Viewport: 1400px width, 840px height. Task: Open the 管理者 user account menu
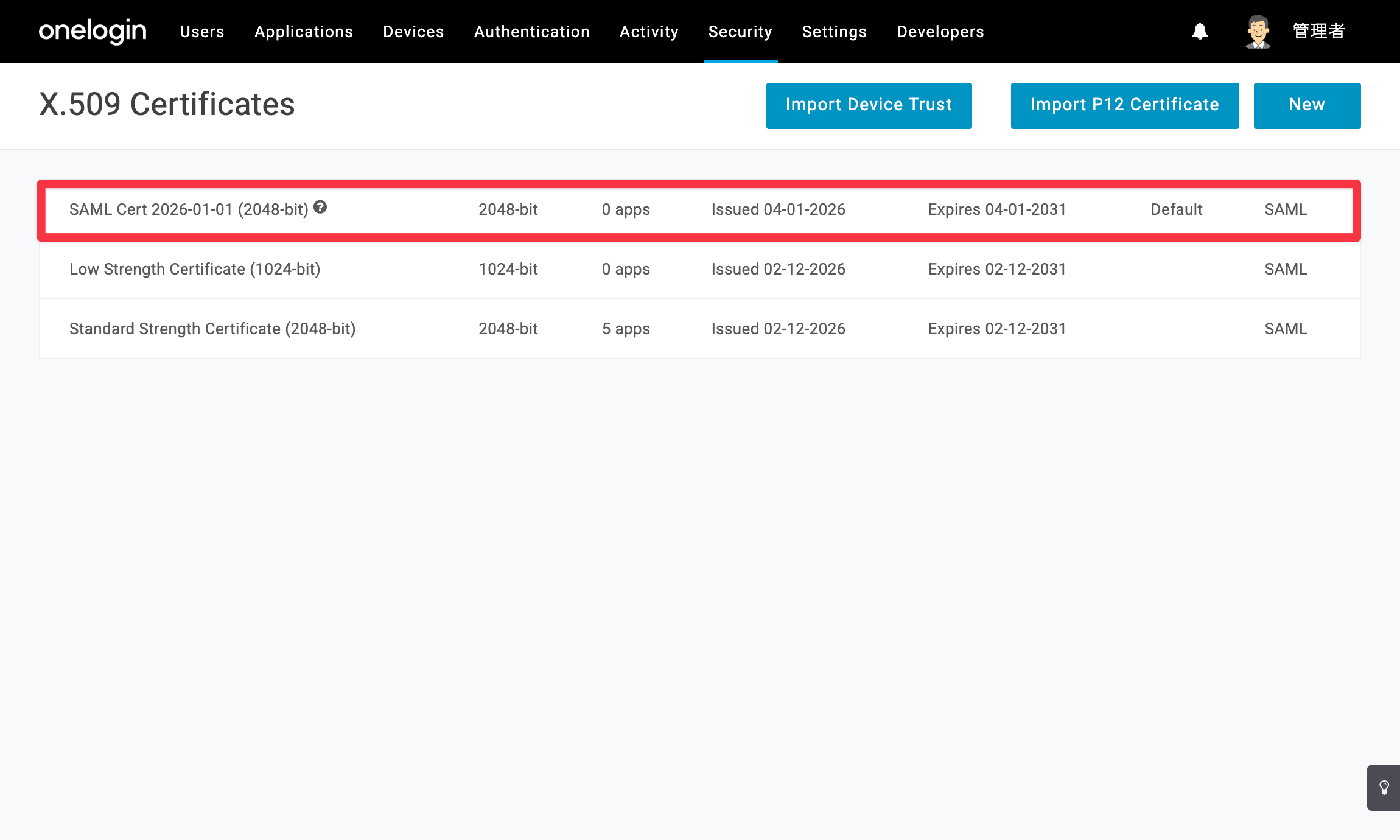tap(1318, 31)
